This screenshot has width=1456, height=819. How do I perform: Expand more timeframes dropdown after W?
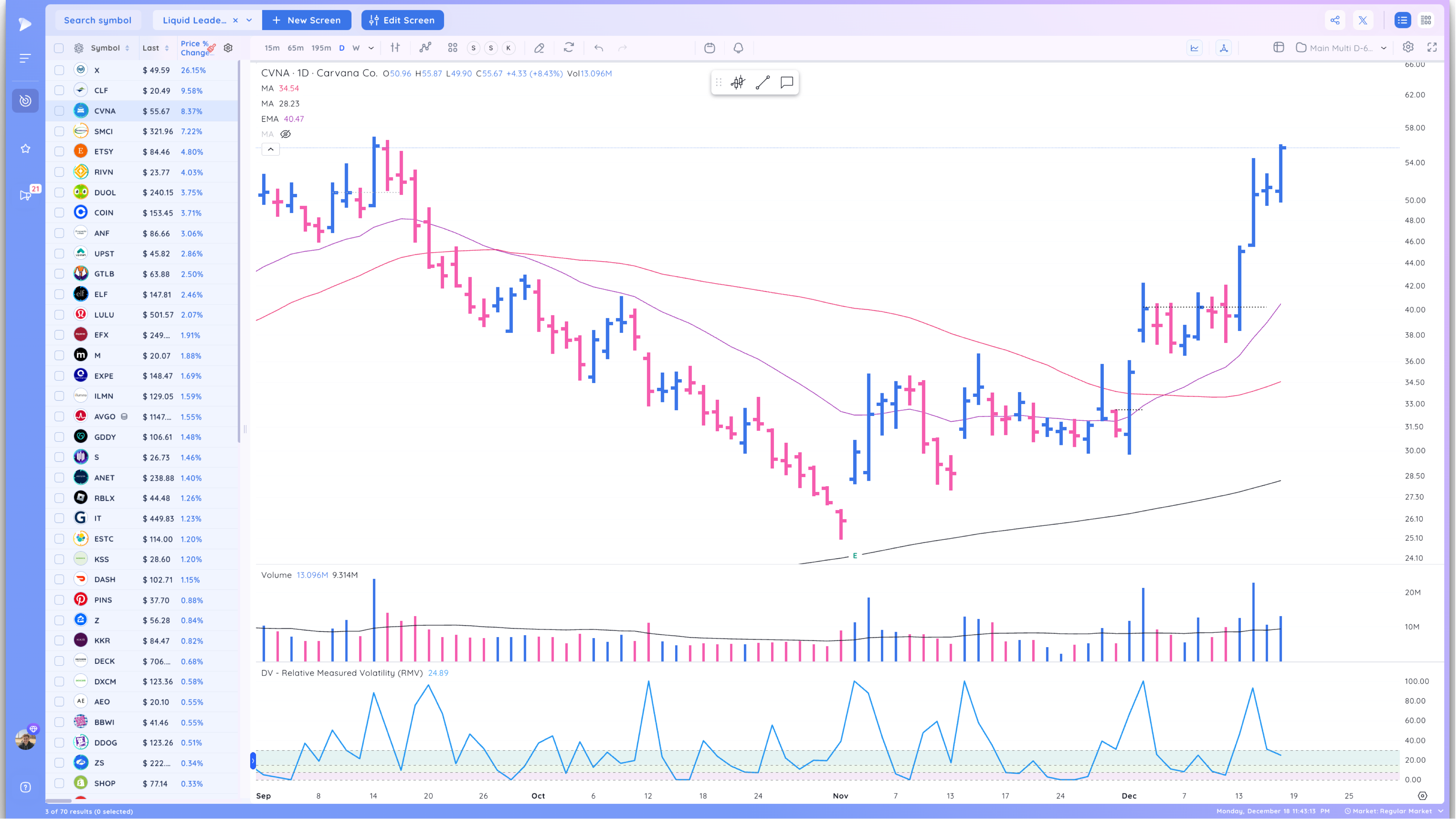(371, 48)
